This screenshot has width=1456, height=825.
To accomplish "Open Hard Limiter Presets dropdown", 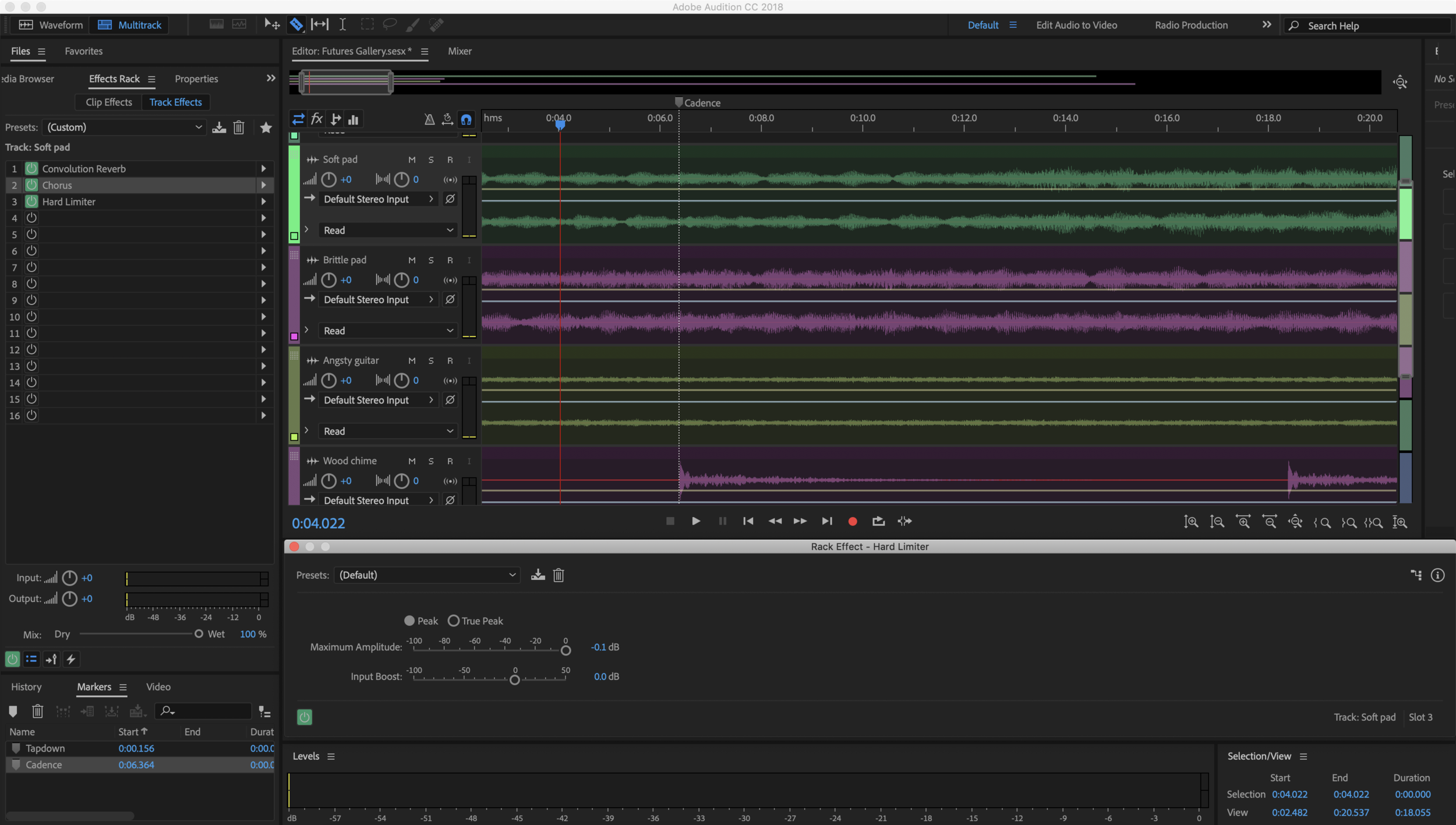I will coord(427,575).
